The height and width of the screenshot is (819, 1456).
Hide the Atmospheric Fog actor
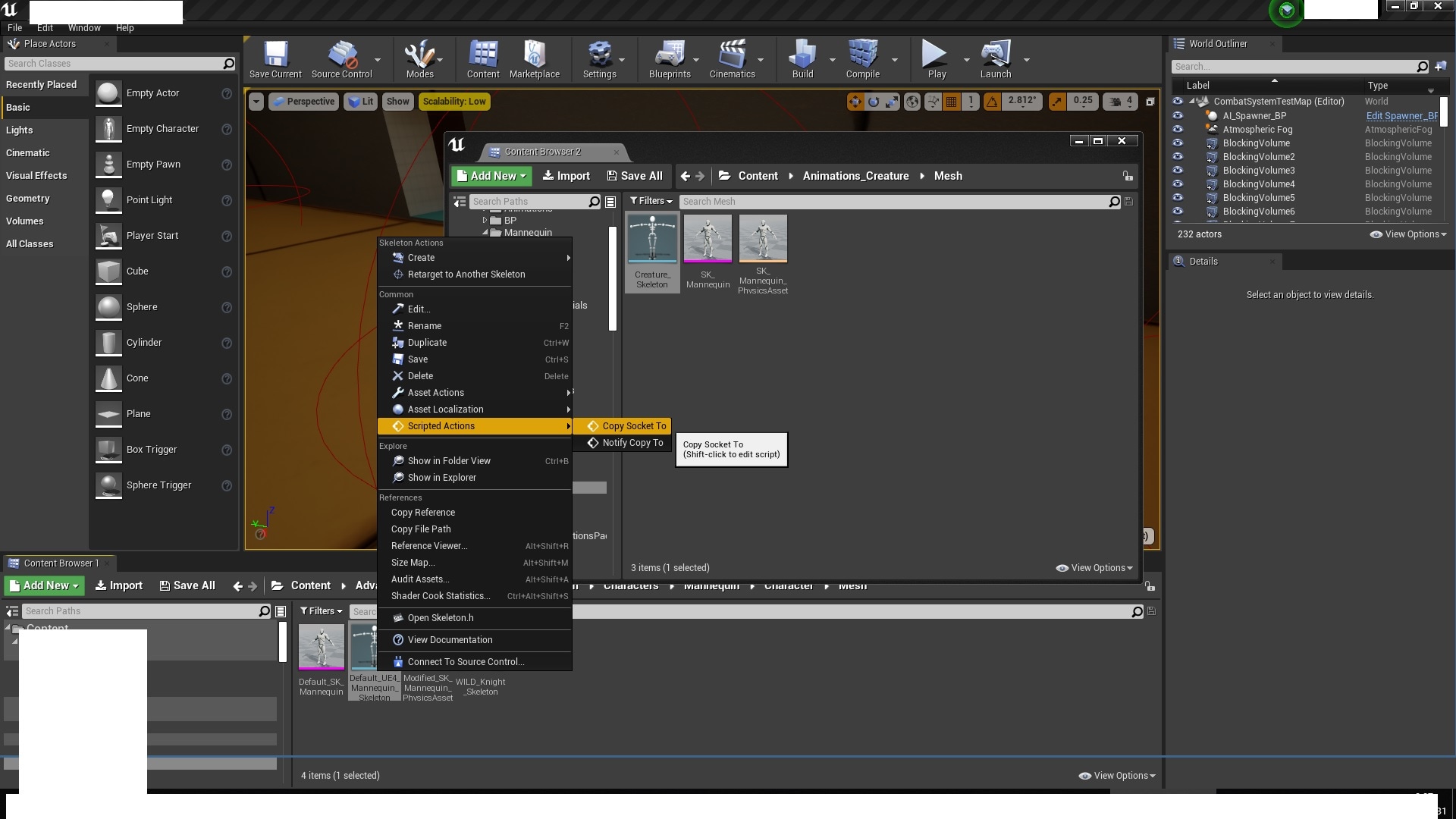point(1178,130)
